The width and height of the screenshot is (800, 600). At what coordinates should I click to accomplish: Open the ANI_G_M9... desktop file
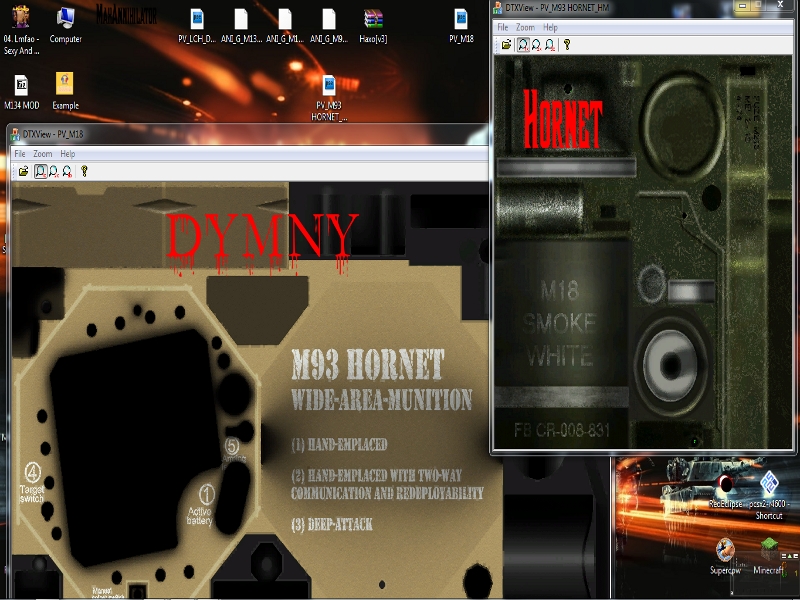(329, 26)
